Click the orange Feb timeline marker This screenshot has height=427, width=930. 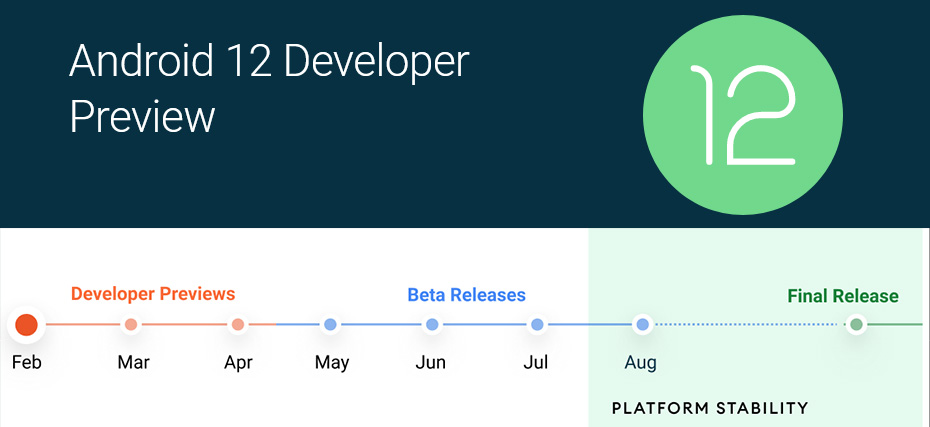pyautogui.click(x=26, y=324)
